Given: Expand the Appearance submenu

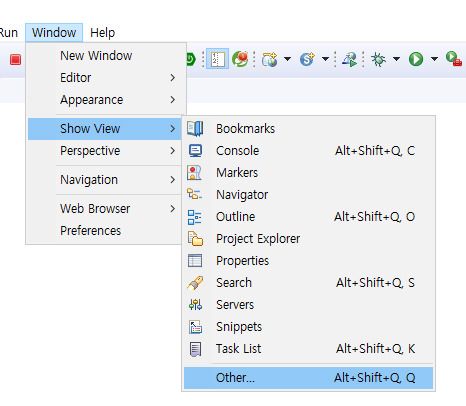Looking at the screenshot, I should [105, 100].
